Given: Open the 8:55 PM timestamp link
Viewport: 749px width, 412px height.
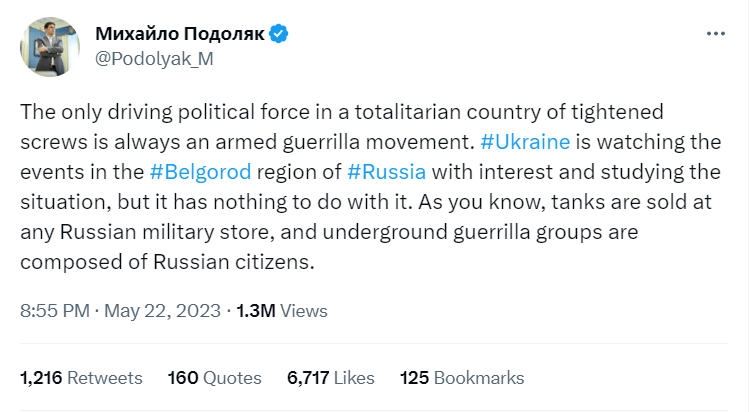Looking at the screenshot, I should (55, 311).
